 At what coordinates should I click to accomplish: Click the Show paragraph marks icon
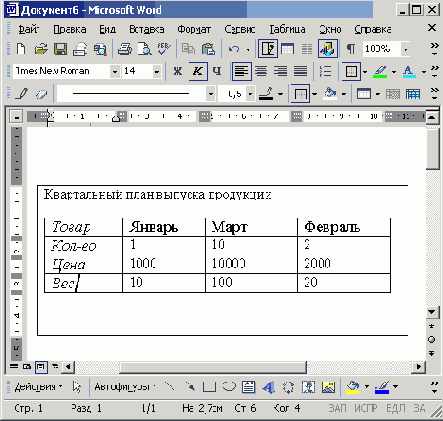(351, 49)
